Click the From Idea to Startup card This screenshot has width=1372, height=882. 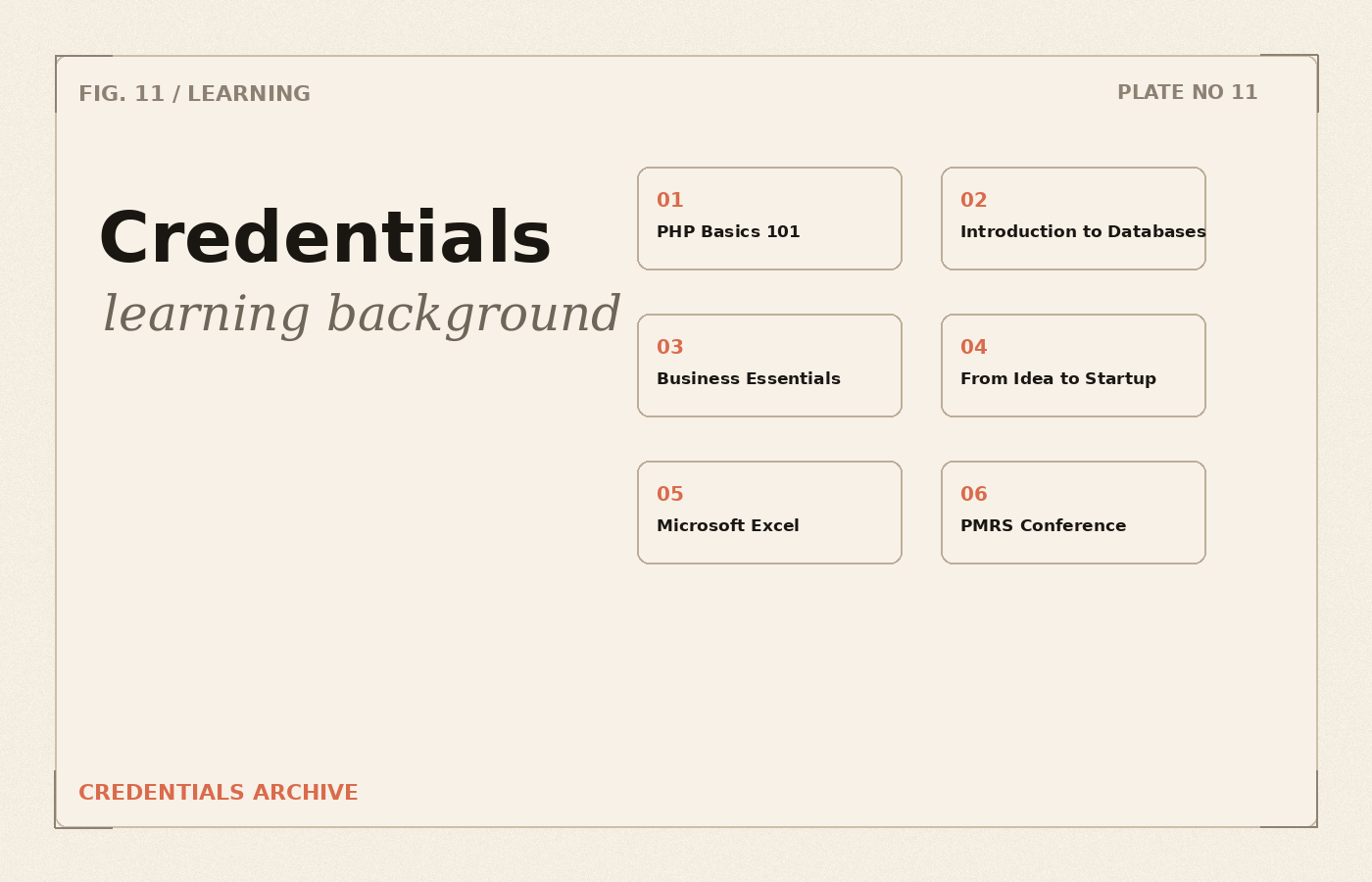1073,366
